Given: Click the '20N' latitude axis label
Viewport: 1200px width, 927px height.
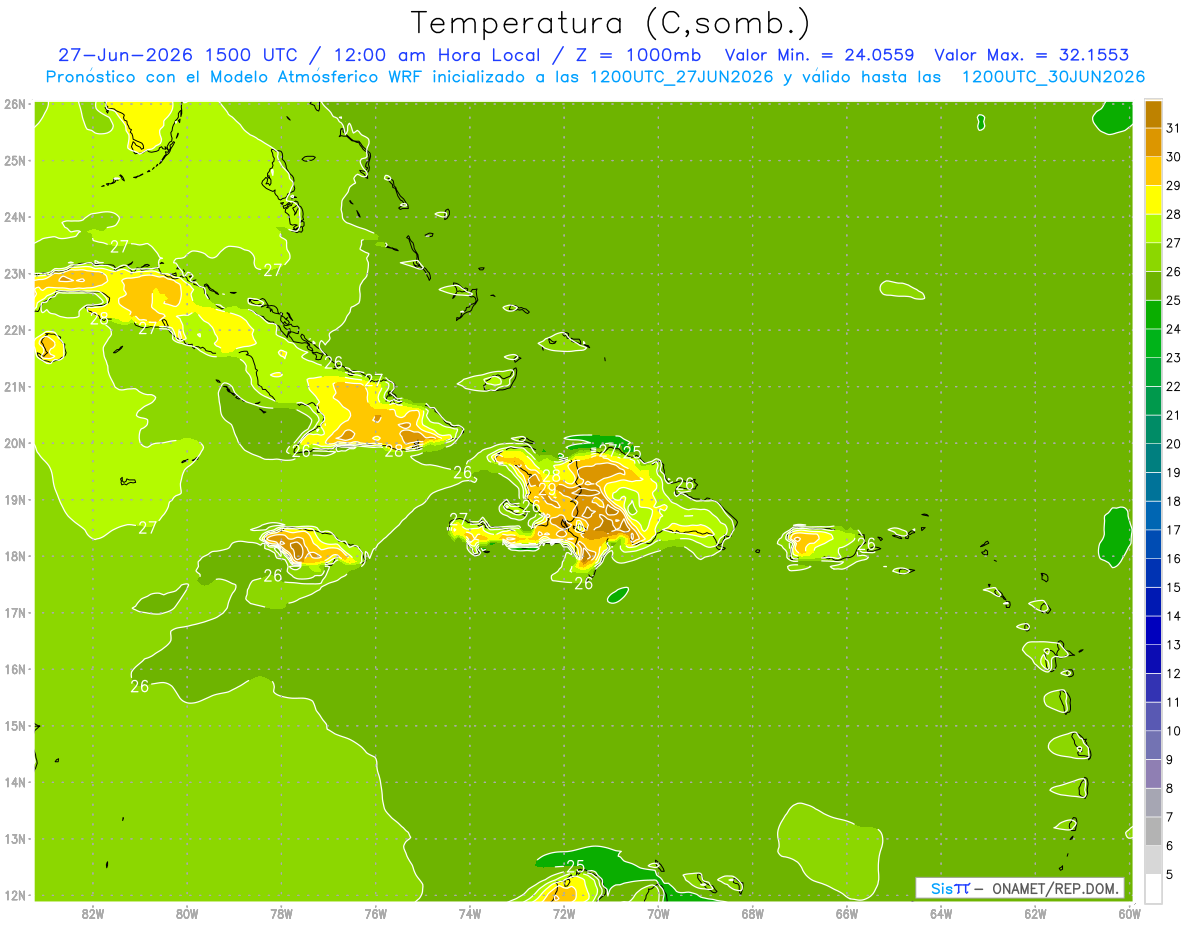Looking at the screenshot, I should [x=14, y=443].
